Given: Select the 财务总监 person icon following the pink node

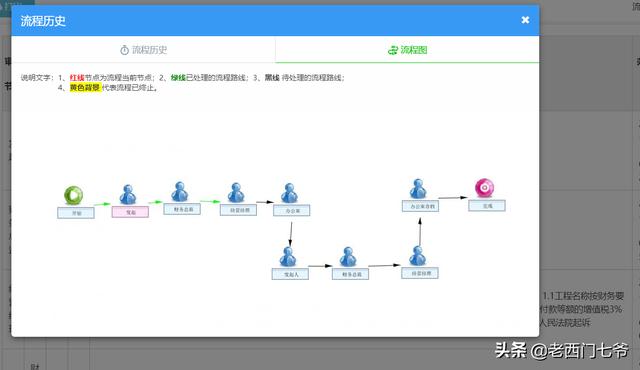Looking at the screenshot, I should 180,192.
